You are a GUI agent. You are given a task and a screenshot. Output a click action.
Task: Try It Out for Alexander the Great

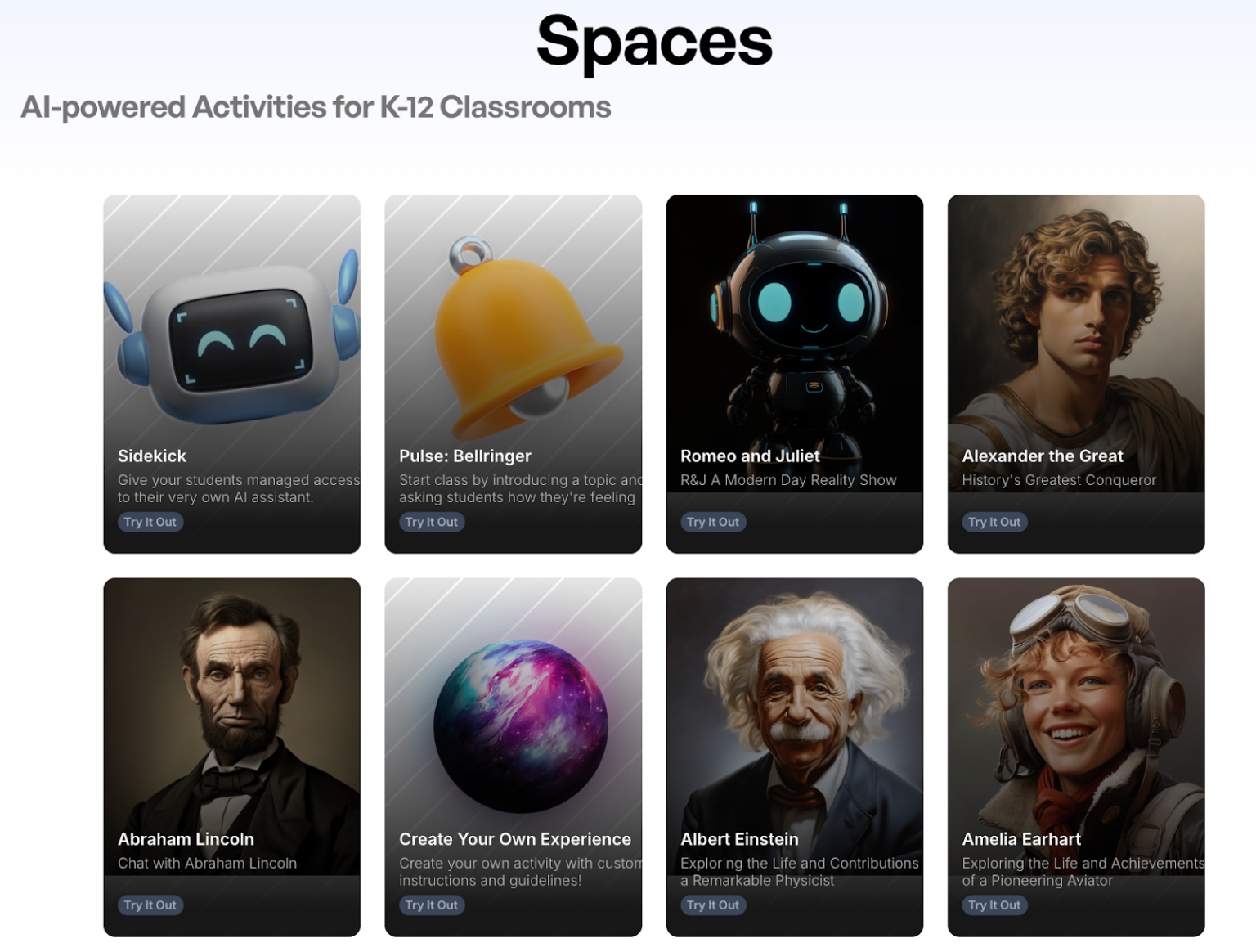coord(994,522)
